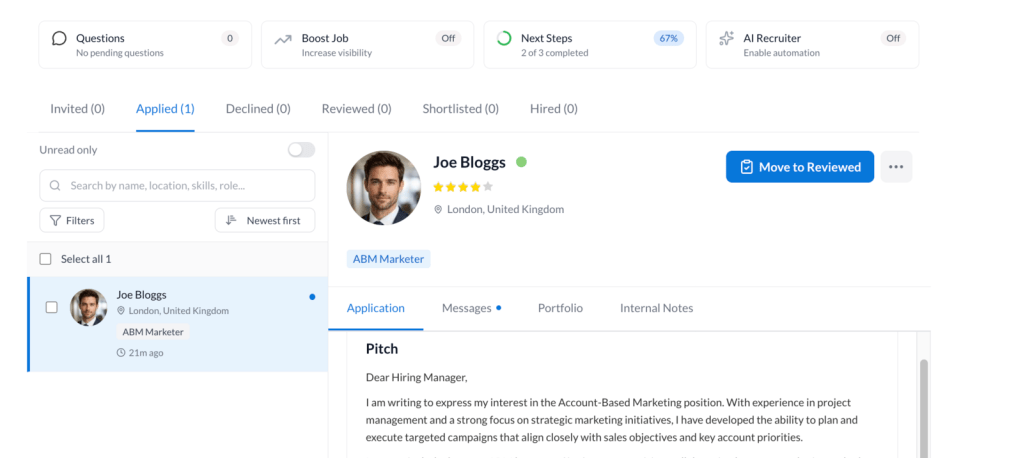1023x458 pixels.
Task: Click the ABM Marketer tag under profile
Action: (389, 259)
